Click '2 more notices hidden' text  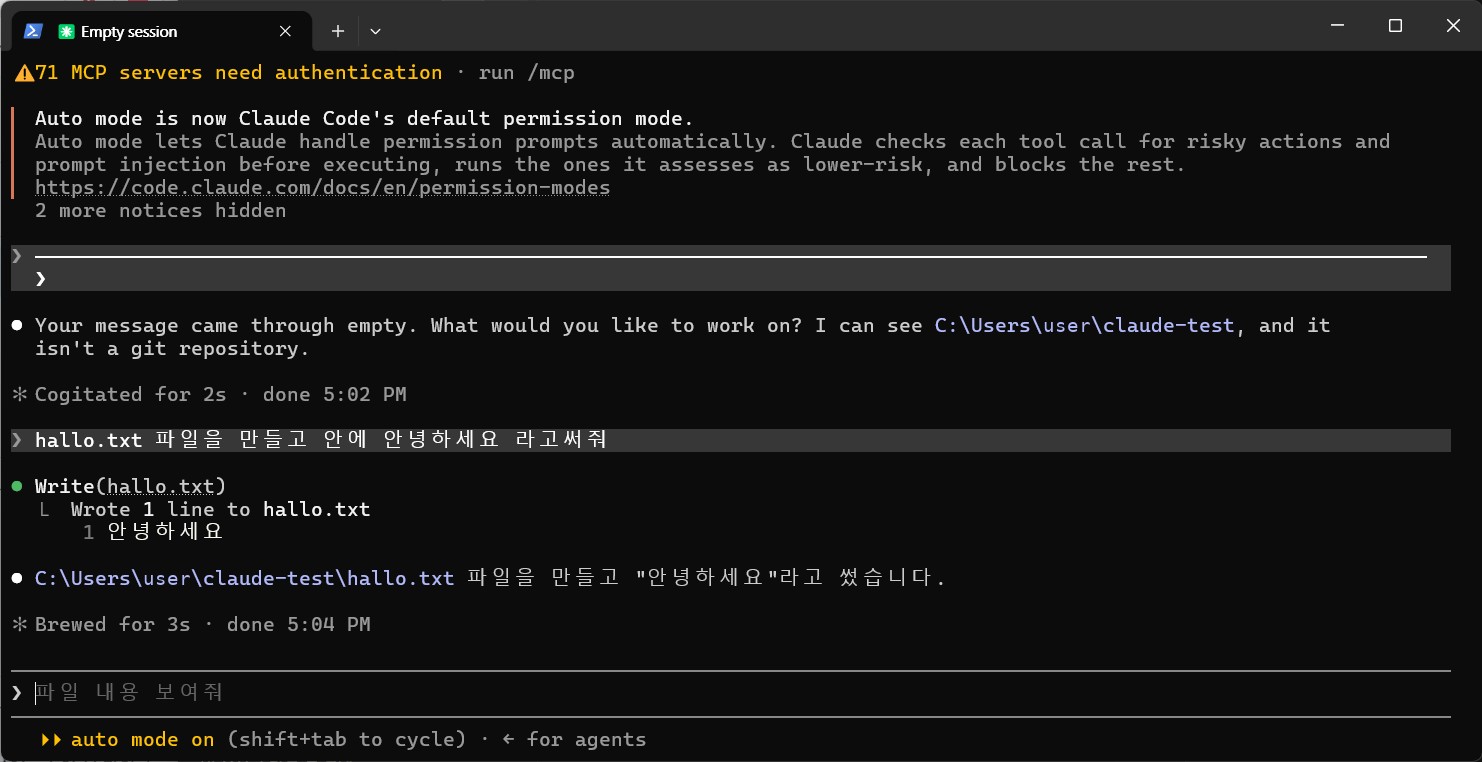(x=160, y=210)
